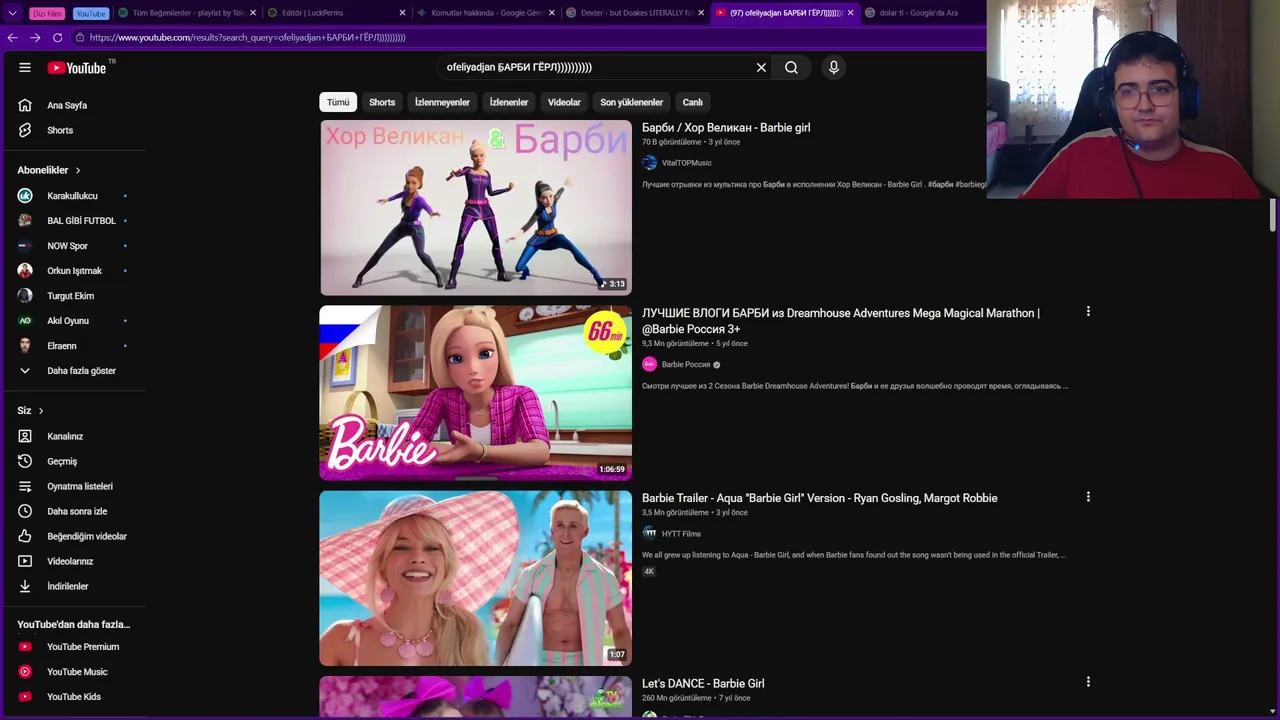This screenshot has width=1280, height=720.
Task: Visit the HYTT Films channel
Action: coord(681,534)
